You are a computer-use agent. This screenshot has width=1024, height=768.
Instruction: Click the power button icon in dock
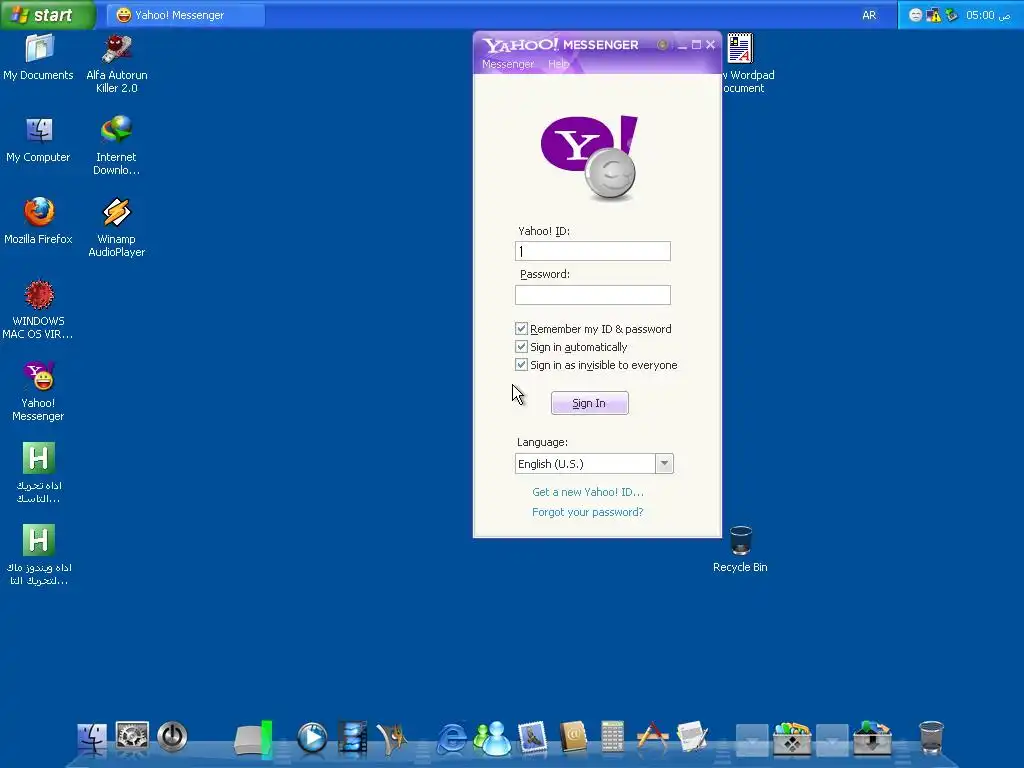(172, 737)
